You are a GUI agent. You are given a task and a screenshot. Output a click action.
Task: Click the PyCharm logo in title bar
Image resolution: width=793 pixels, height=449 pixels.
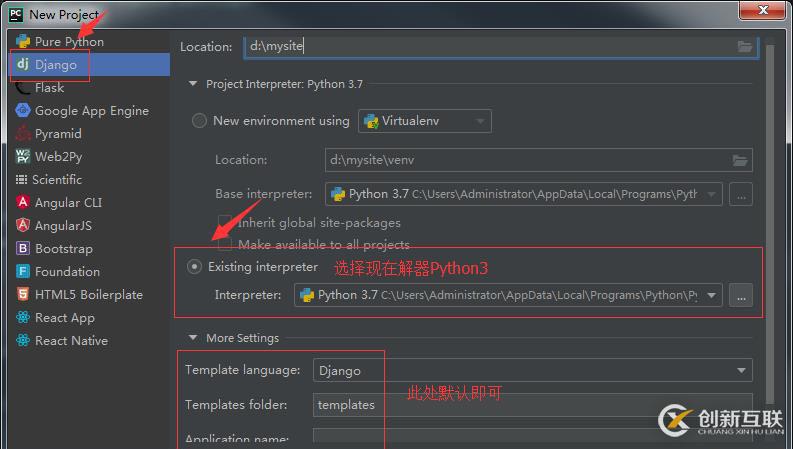[16, 14]
